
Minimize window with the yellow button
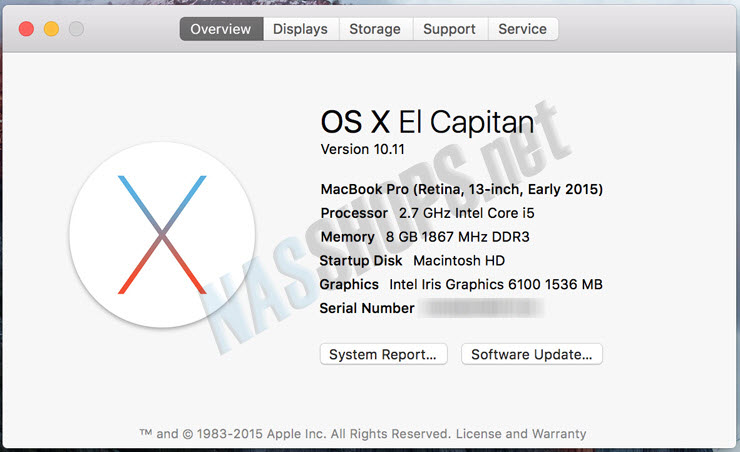(x=51, y=29)
